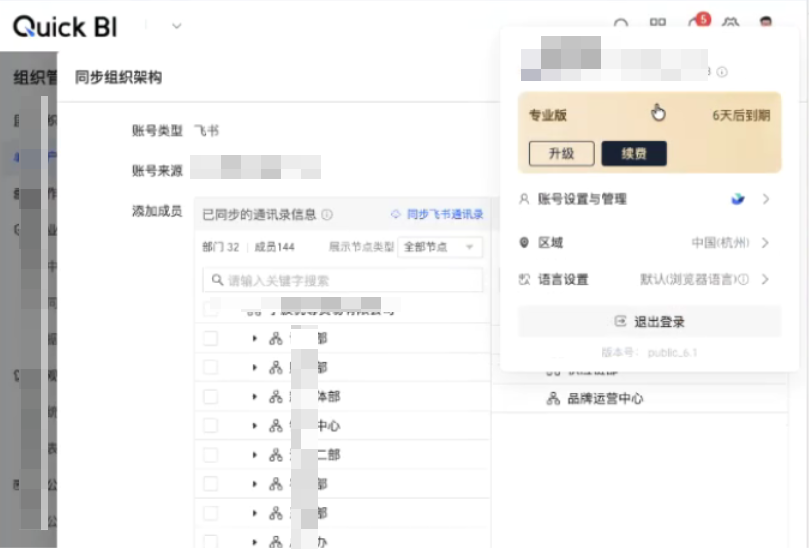Click the Feishu bird icon in 账号设置与管理 row
The height and width of the screenshot is (559, 809).
coord(738,199)
